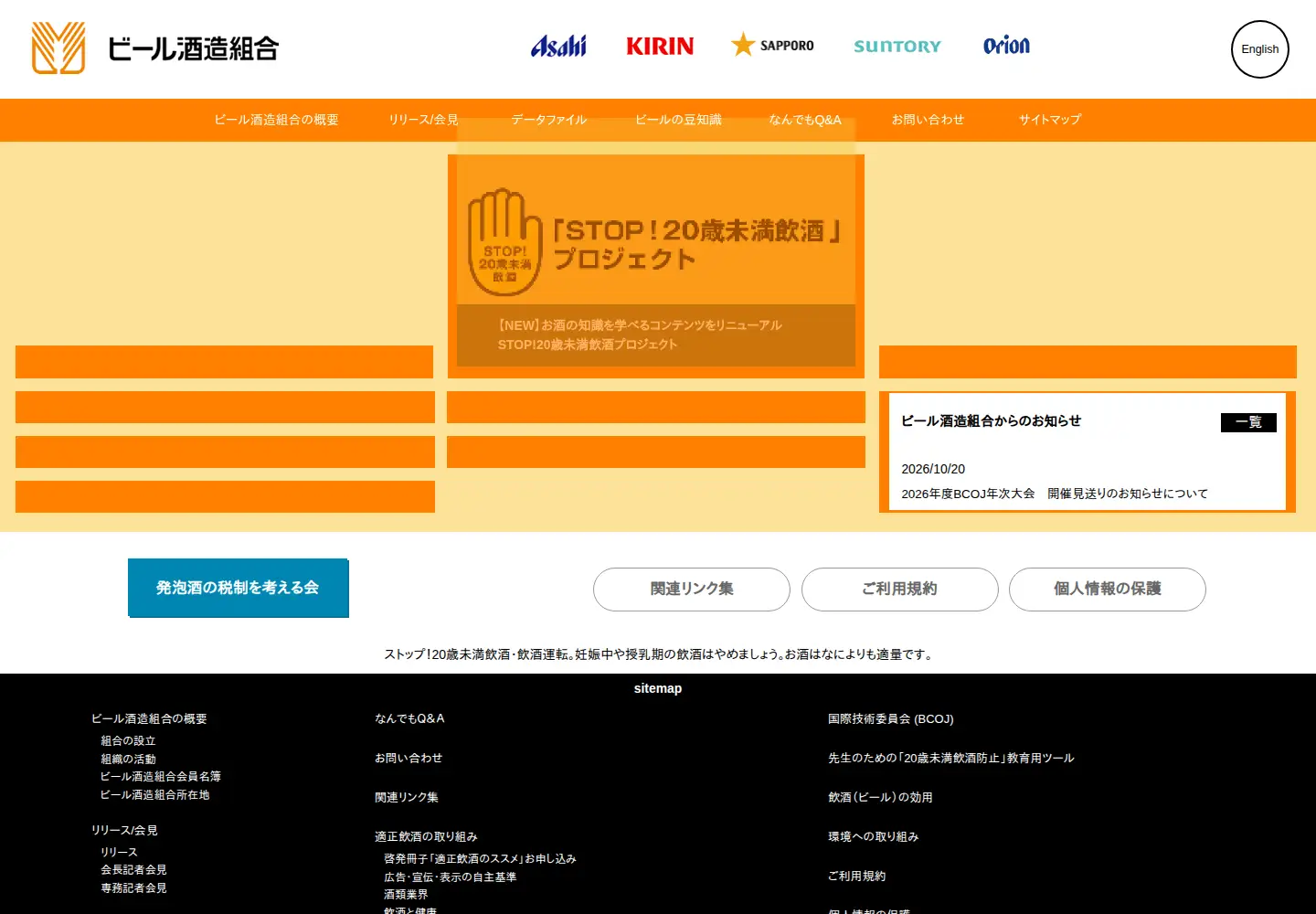Open footer link 国際技術委員会 (BCOJ)
Image resolution: width=1316 pixels, height=914 pixels.
(x=891, y=719)
